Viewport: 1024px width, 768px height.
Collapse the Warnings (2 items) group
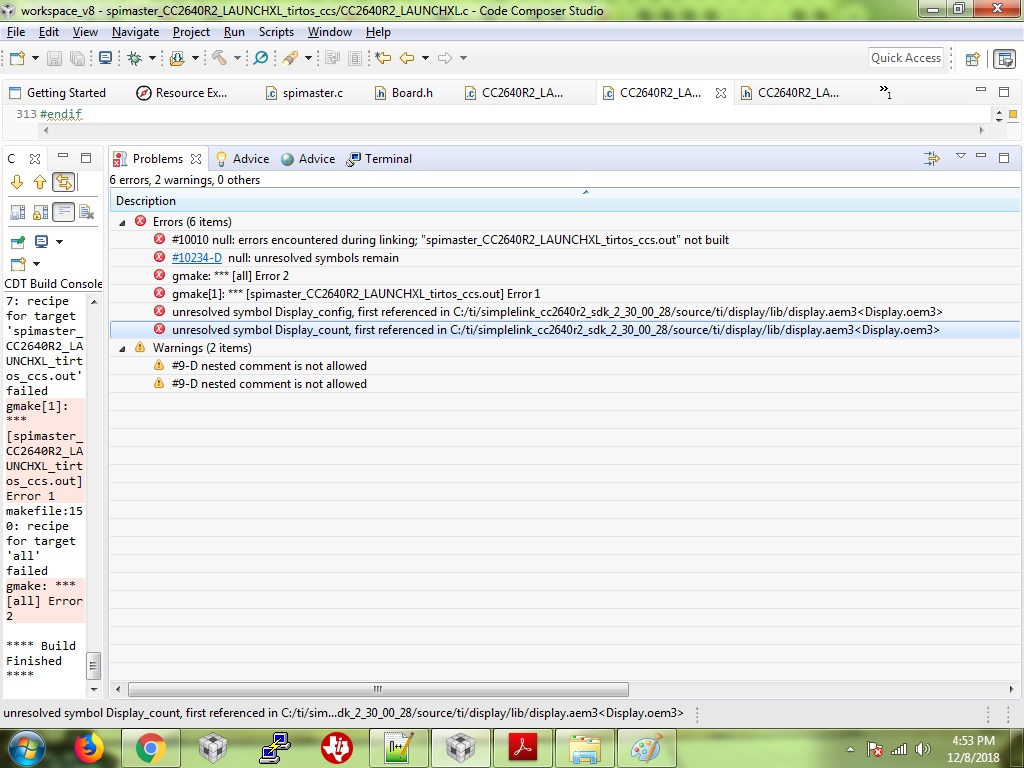(122, 349)
